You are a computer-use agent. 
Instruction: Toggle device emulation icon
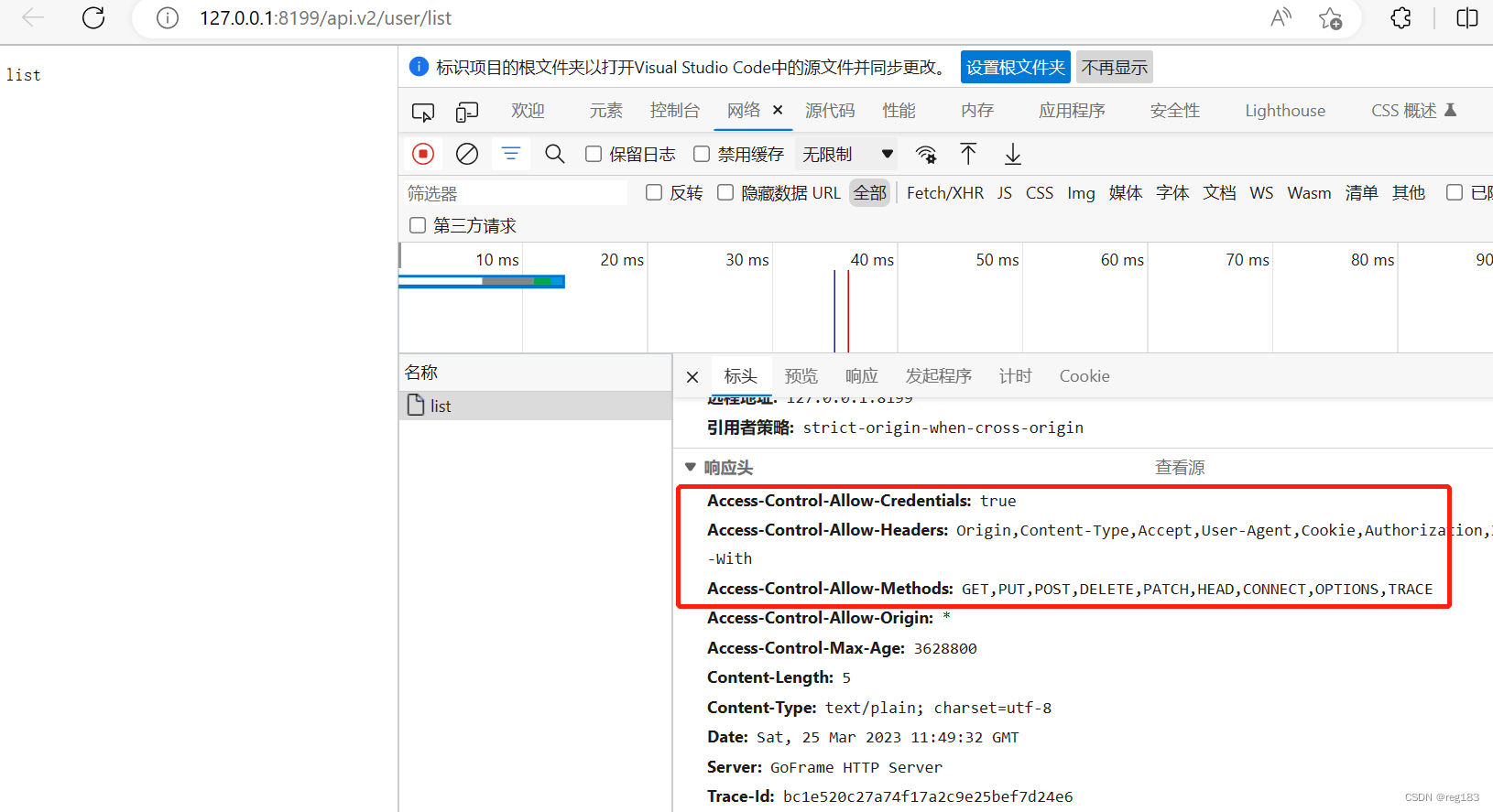tap(467, 112)
